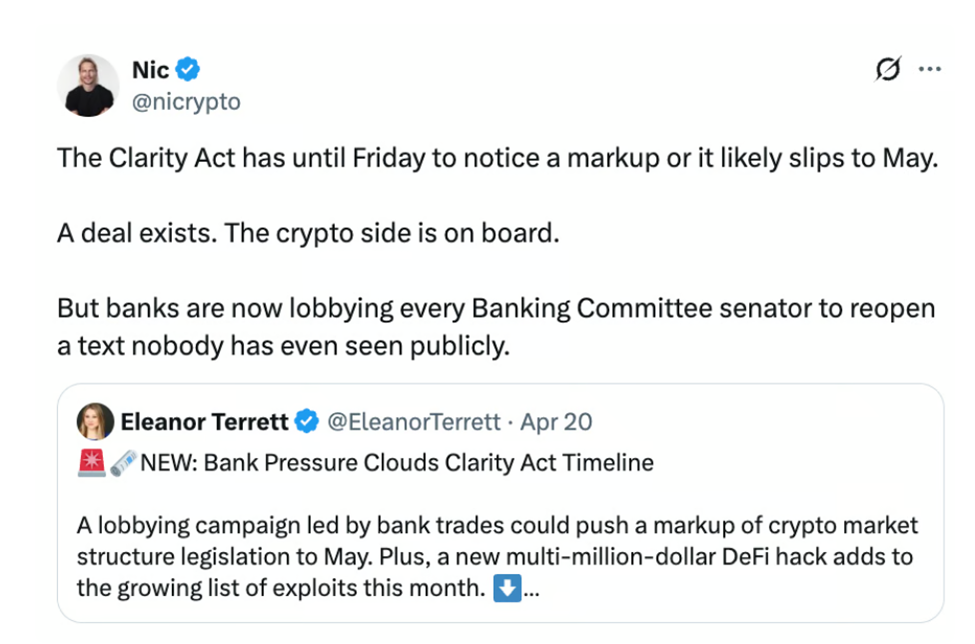Expand the truncated quoted post ellipsis

point(531,589)
